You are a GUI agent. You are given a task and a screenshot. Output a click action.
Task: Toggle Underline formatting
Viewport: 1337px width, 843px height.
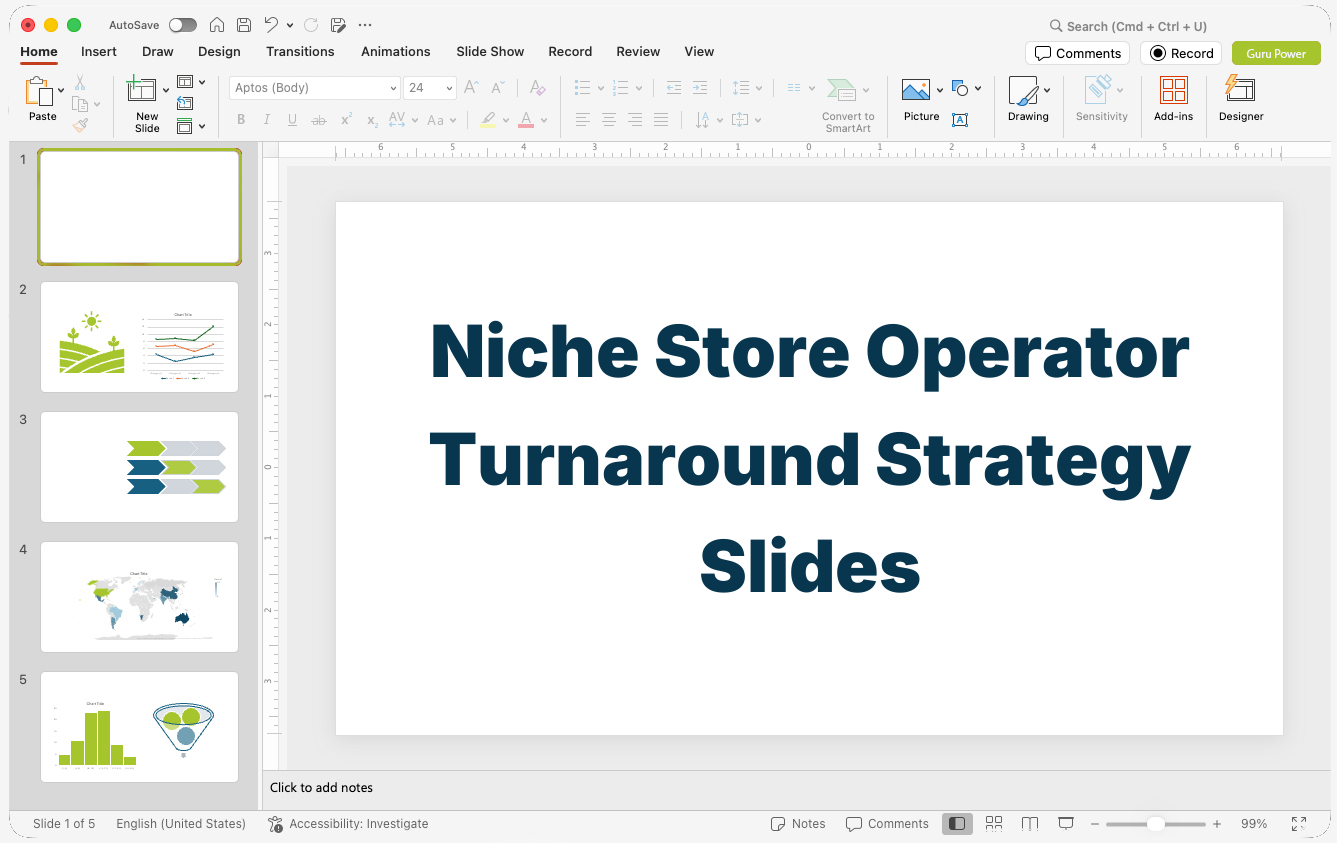292,120
